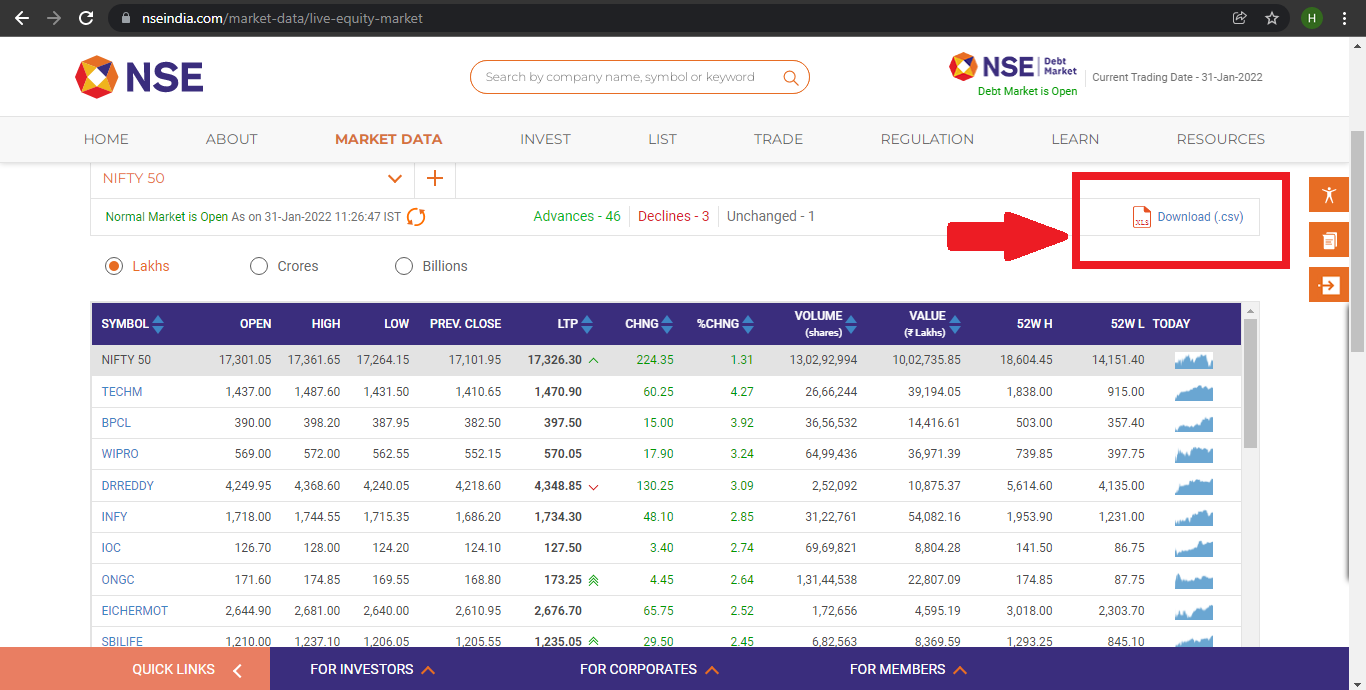Open the RESOURCES menu

pos(1220,139)
